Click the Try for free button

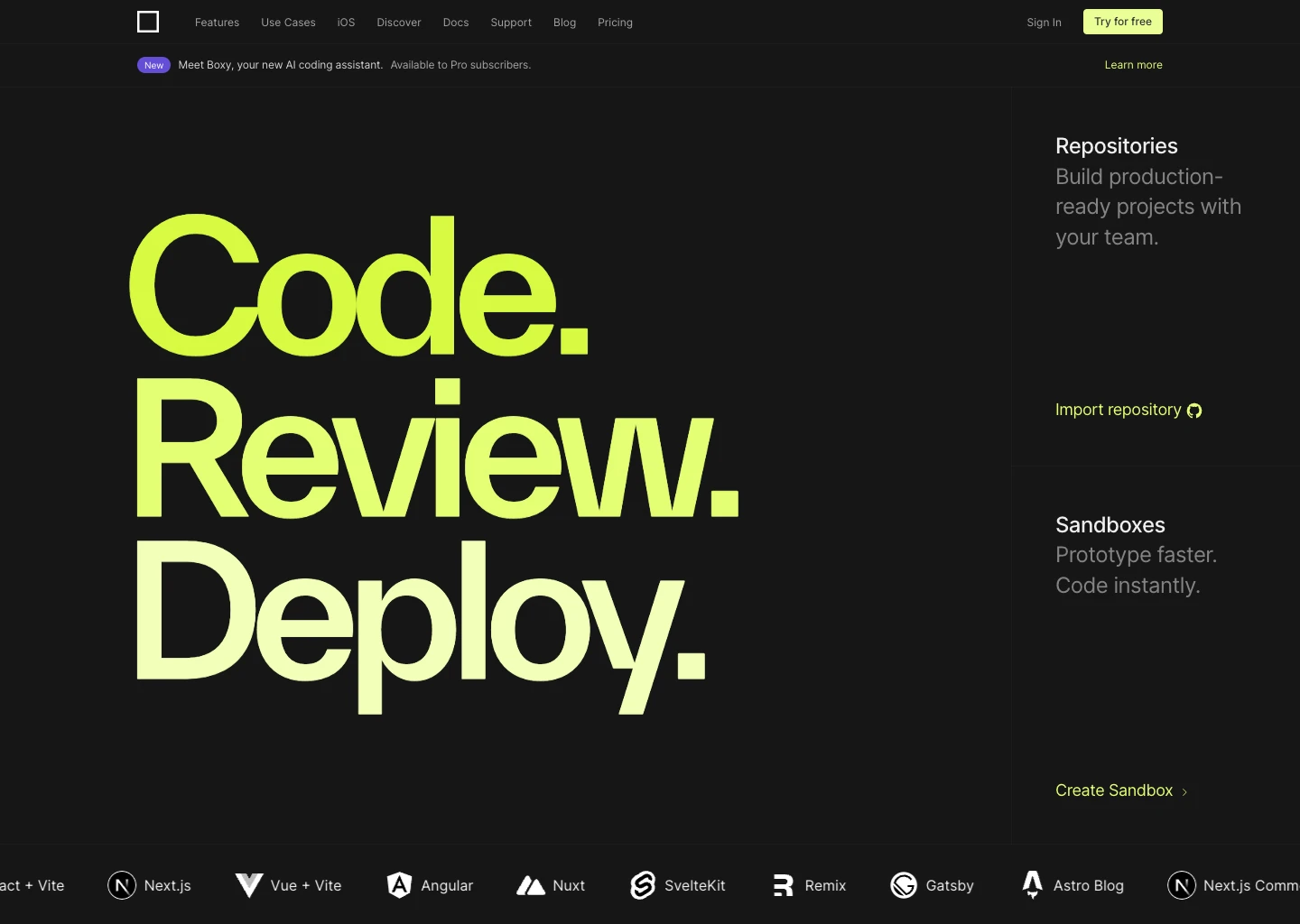(x=1122, y=21)
